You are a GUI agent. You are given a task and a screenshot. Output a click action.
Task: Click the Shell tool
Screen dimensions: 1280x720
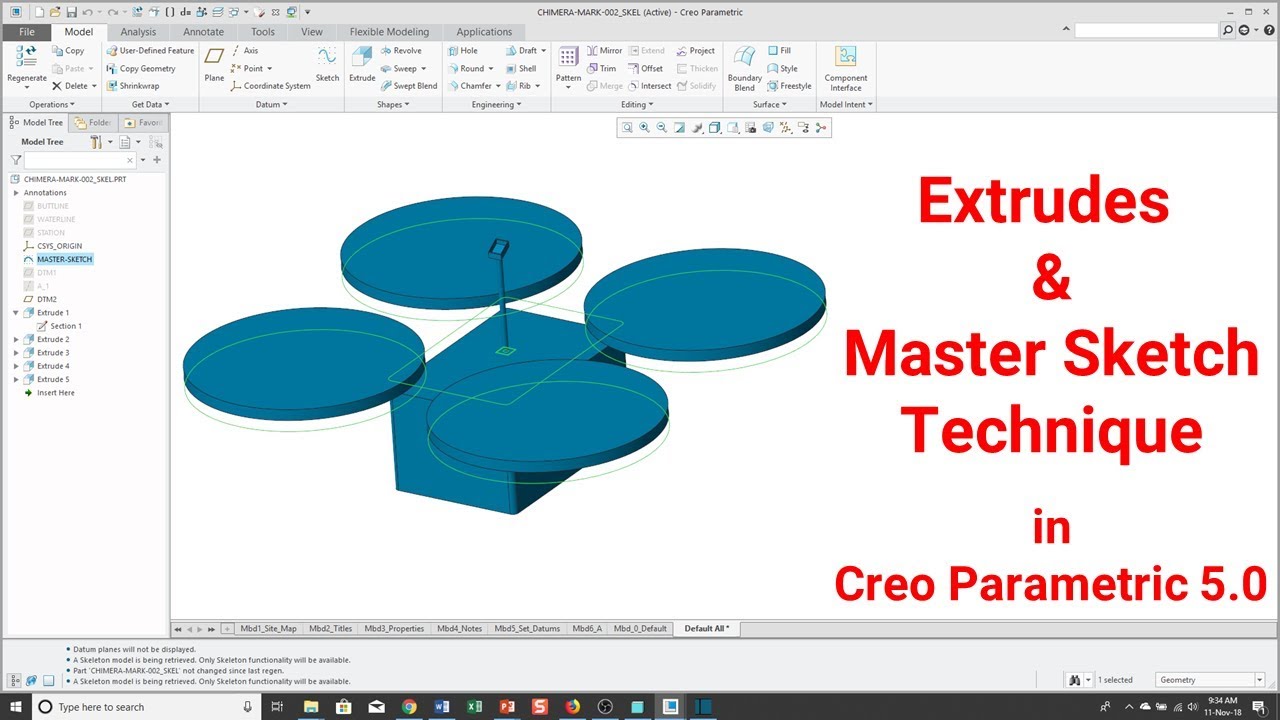tap(520, 69)
